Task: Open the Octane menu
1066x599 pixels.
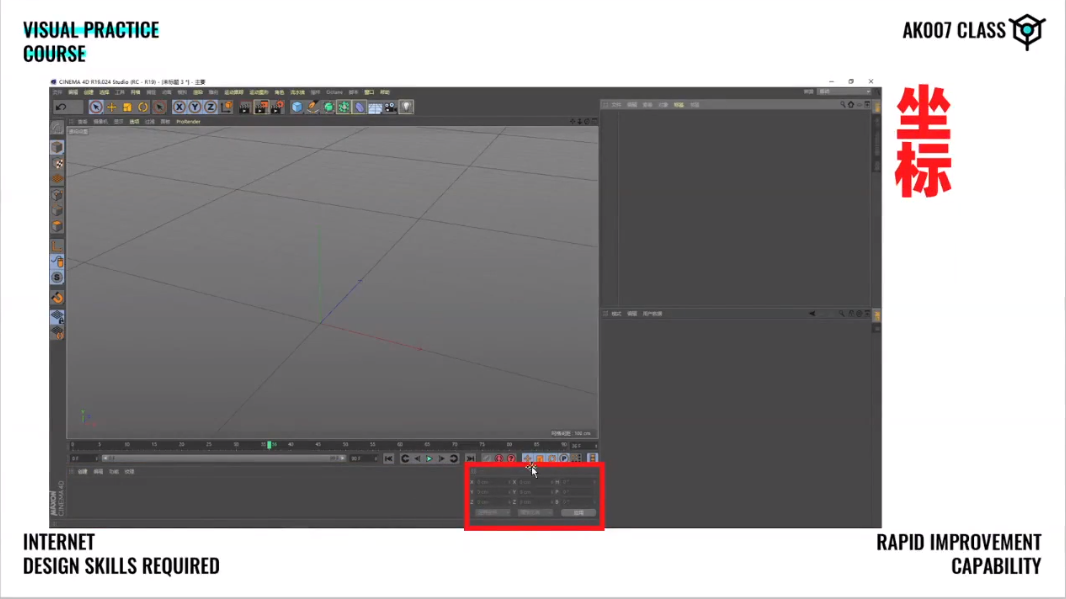Action: click(x=334, y=92)
